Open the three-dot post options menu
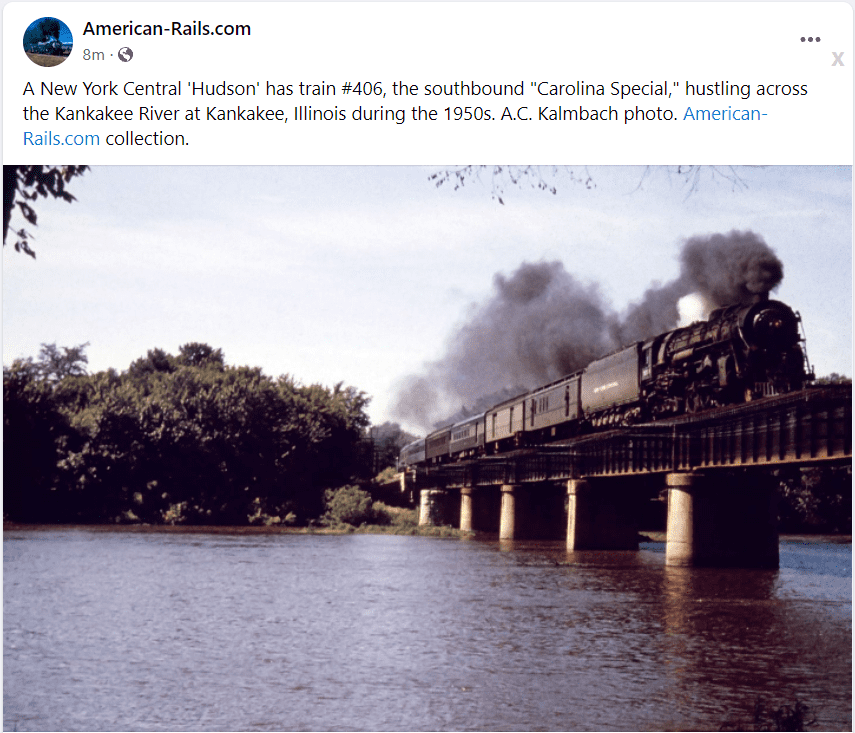This screenshot has width=855, height=733. [810, 39]
